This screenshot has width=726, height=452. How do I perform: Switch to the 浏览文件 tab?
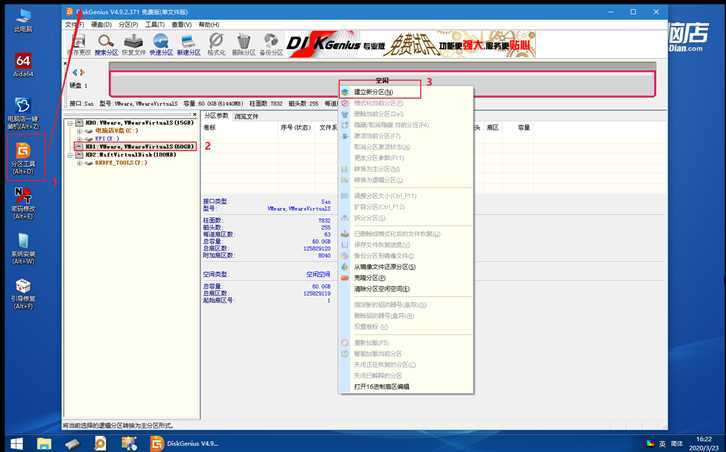pos(246,116)
